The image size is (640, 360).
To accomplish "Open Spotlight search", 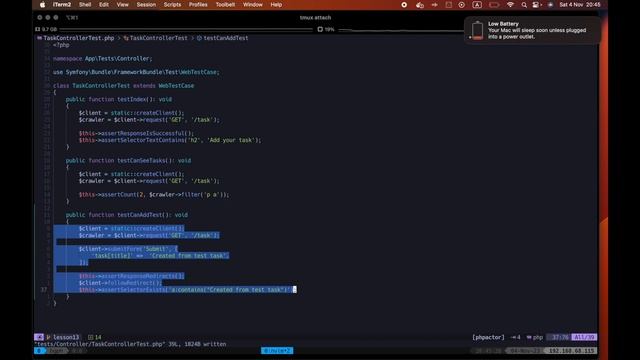I will tap(524, 5).
